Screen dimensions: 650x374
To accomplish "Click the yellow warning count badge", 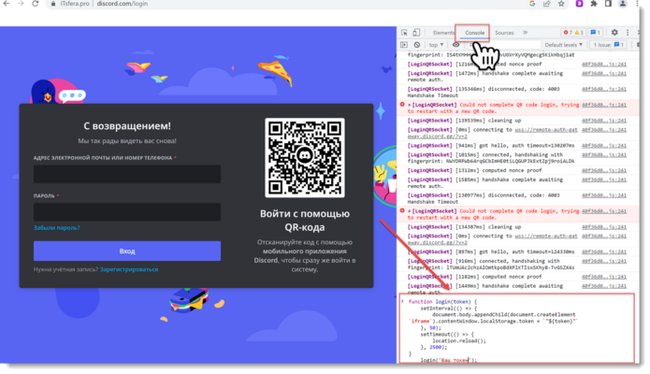I will pyautogui.click(x=579, y=32).
